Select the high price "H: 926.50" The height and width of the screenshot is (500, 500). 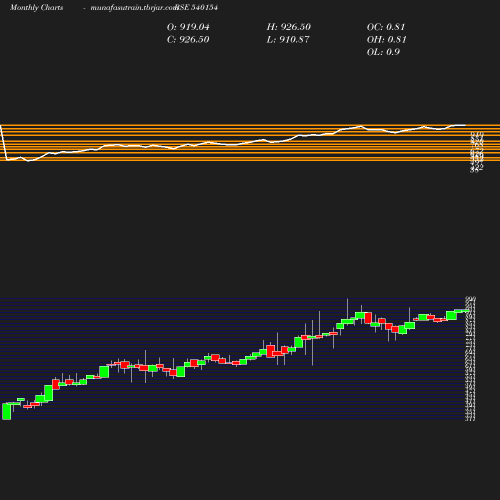289,27
